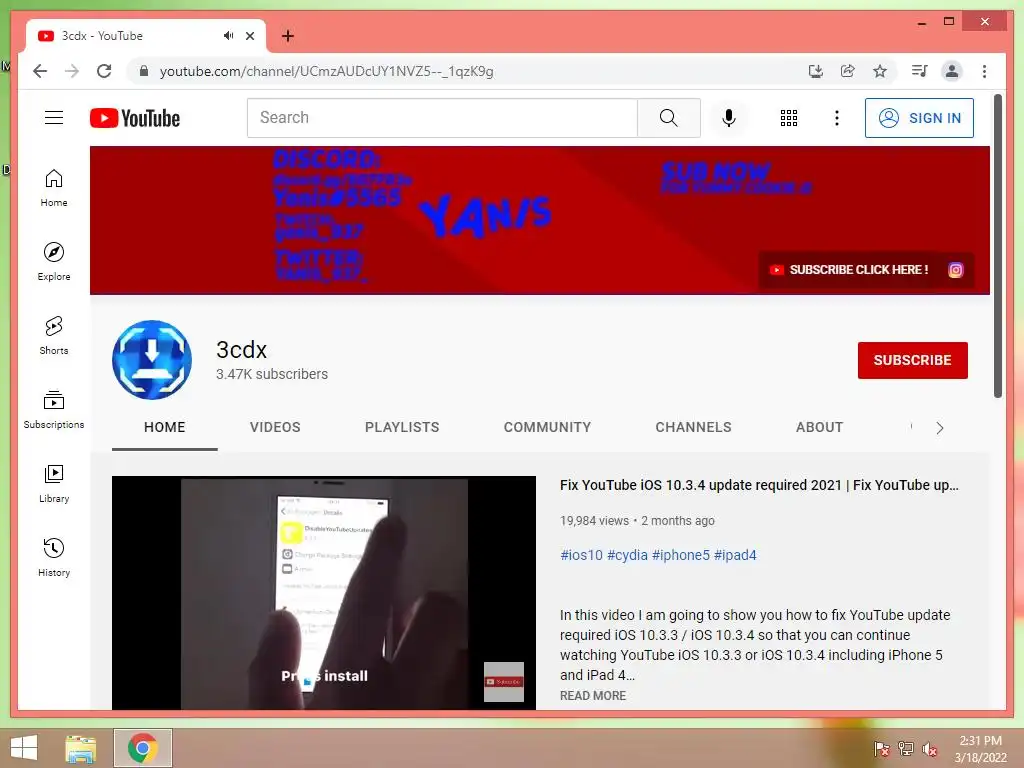Click the 19,984 views text
This screenshot has height=768, width=1024.
pyautogui.click(x=594, y=520)
